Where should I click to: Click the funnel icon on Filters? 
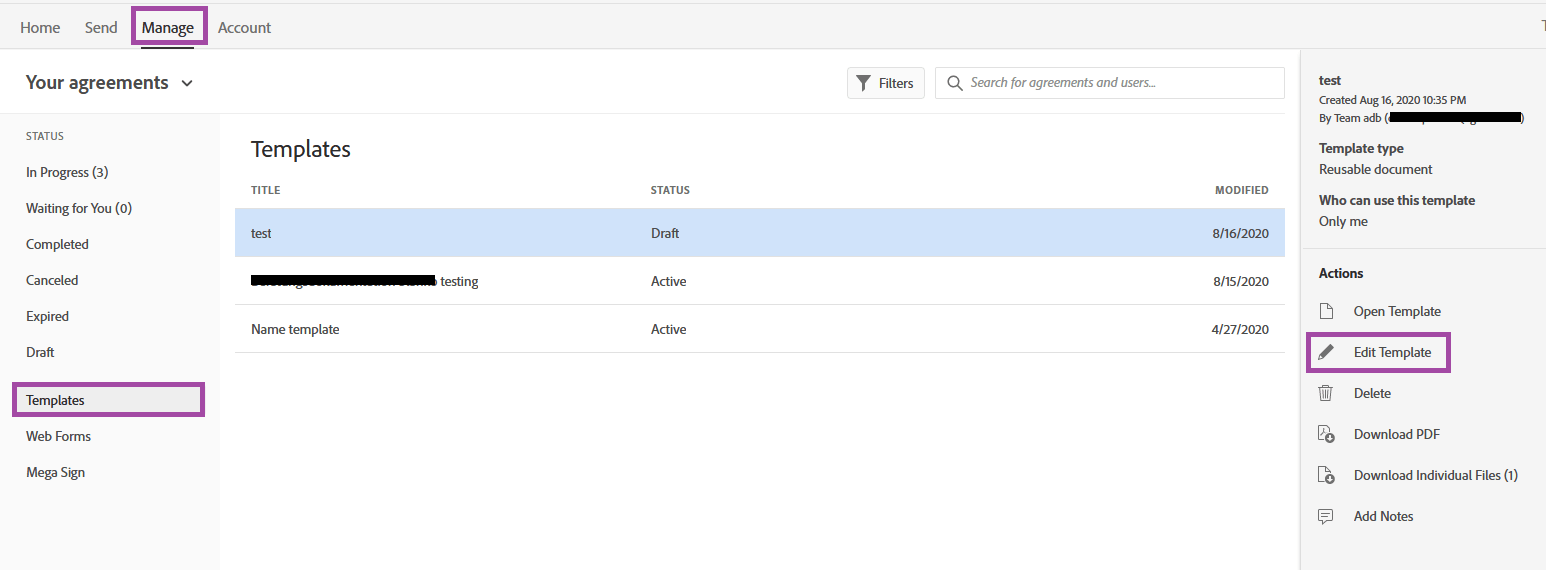[x=864, y=83]
